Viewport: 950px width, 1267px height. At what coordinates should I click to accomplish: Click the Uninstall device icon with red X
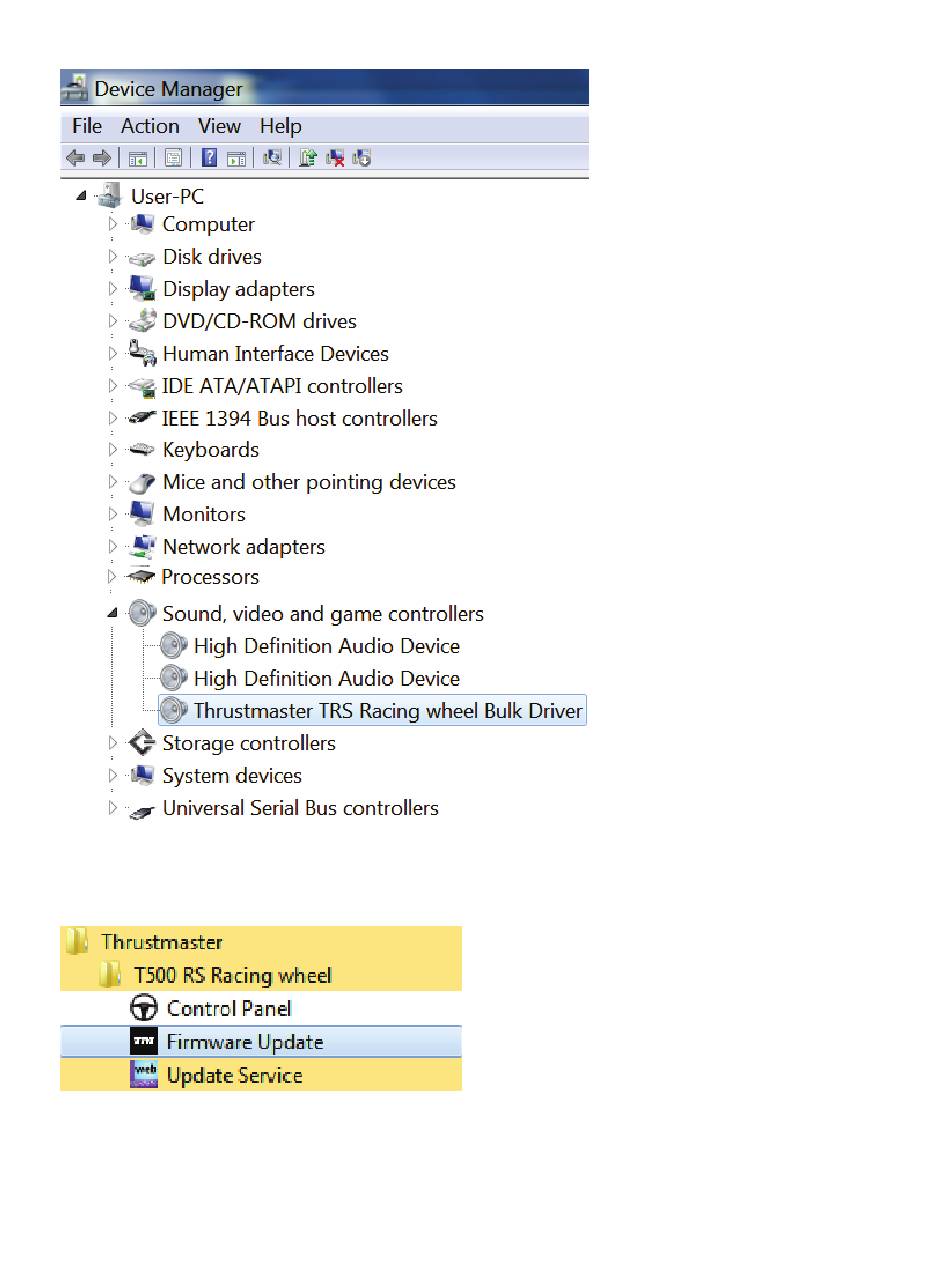click(x=335, y=158)
